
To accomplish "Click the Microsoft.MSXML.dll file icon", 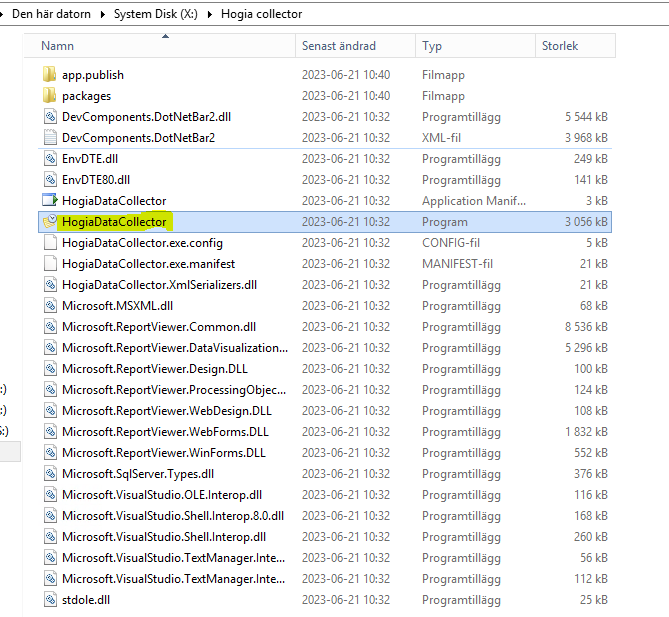I will click(51, 306).
